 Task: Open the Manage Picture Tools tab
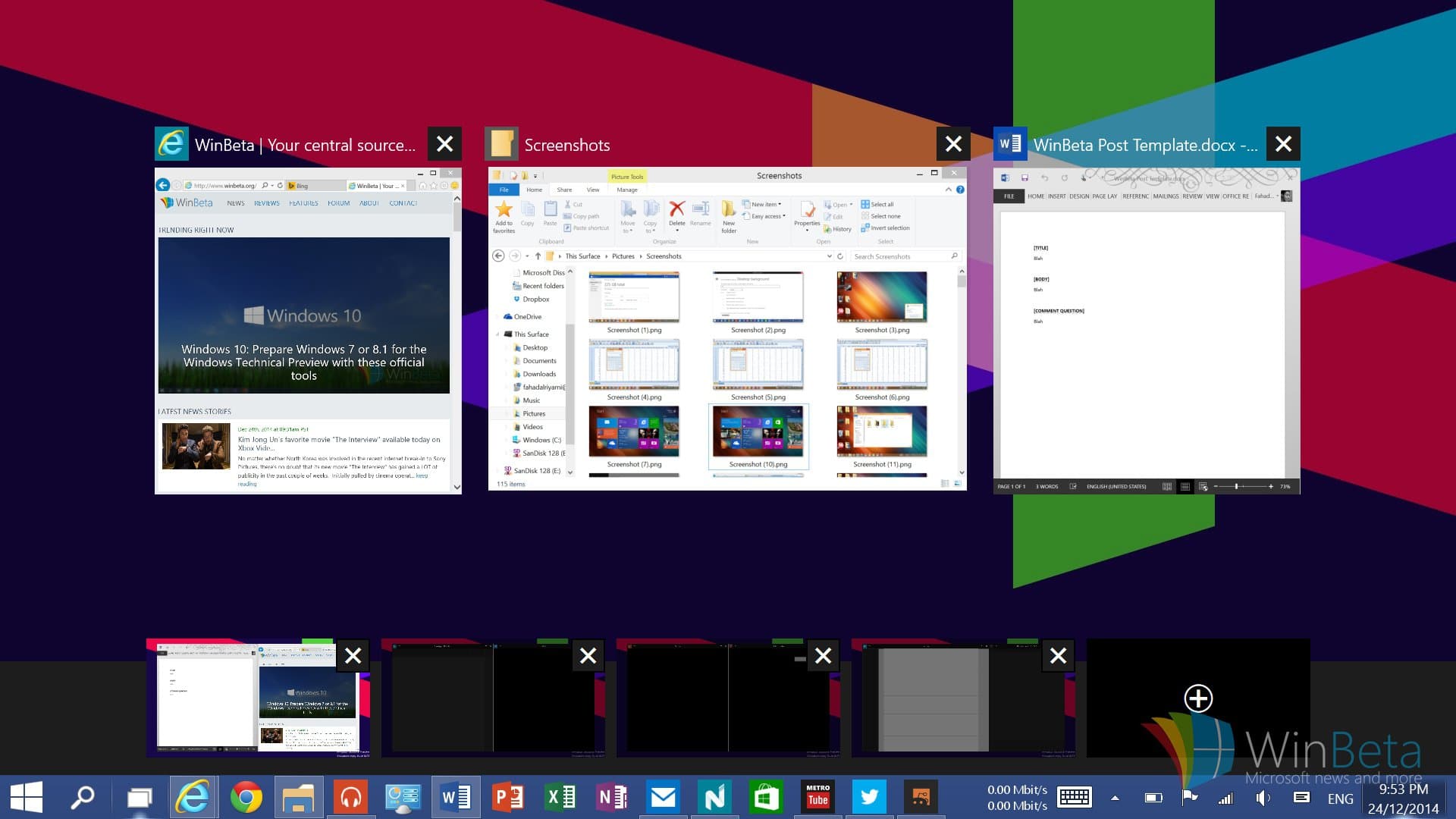click(x=627, y=190)
